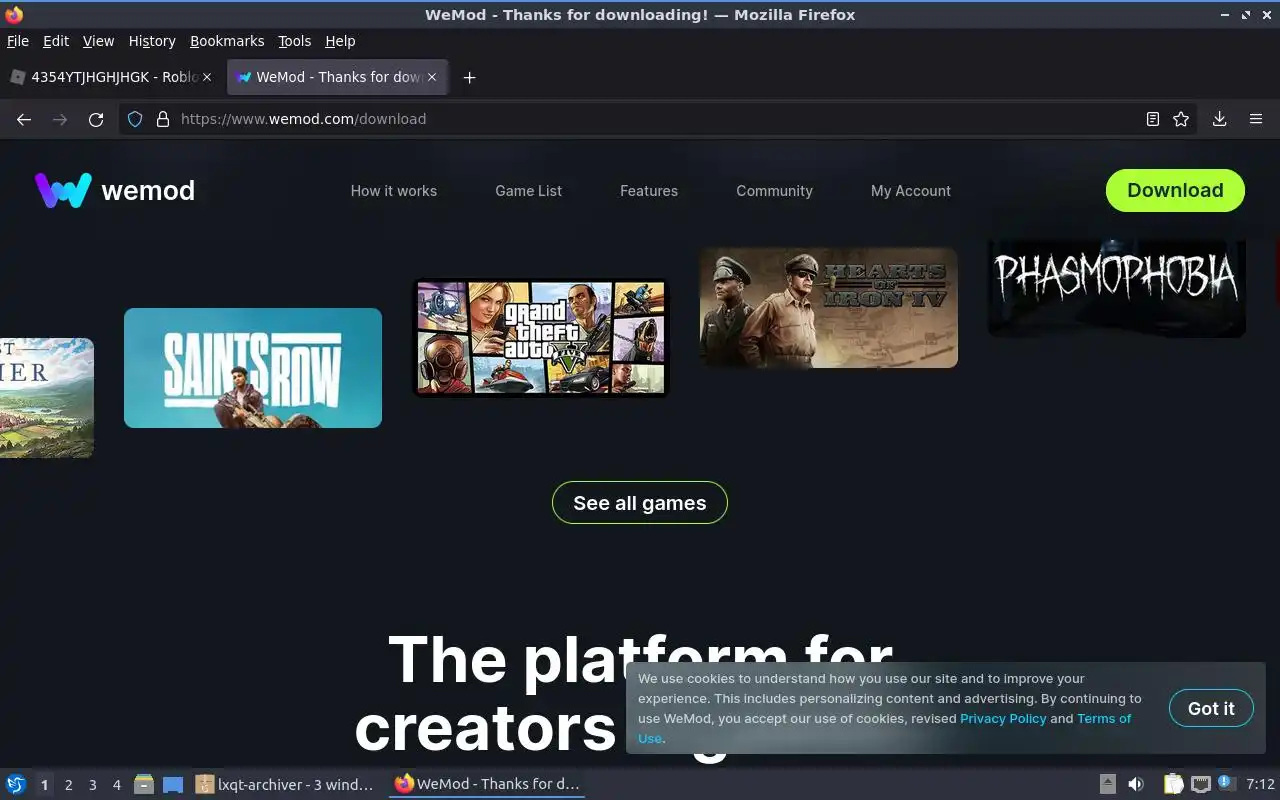
Task: Open the Phasmophobia game card
Action: coord(1117,288)
